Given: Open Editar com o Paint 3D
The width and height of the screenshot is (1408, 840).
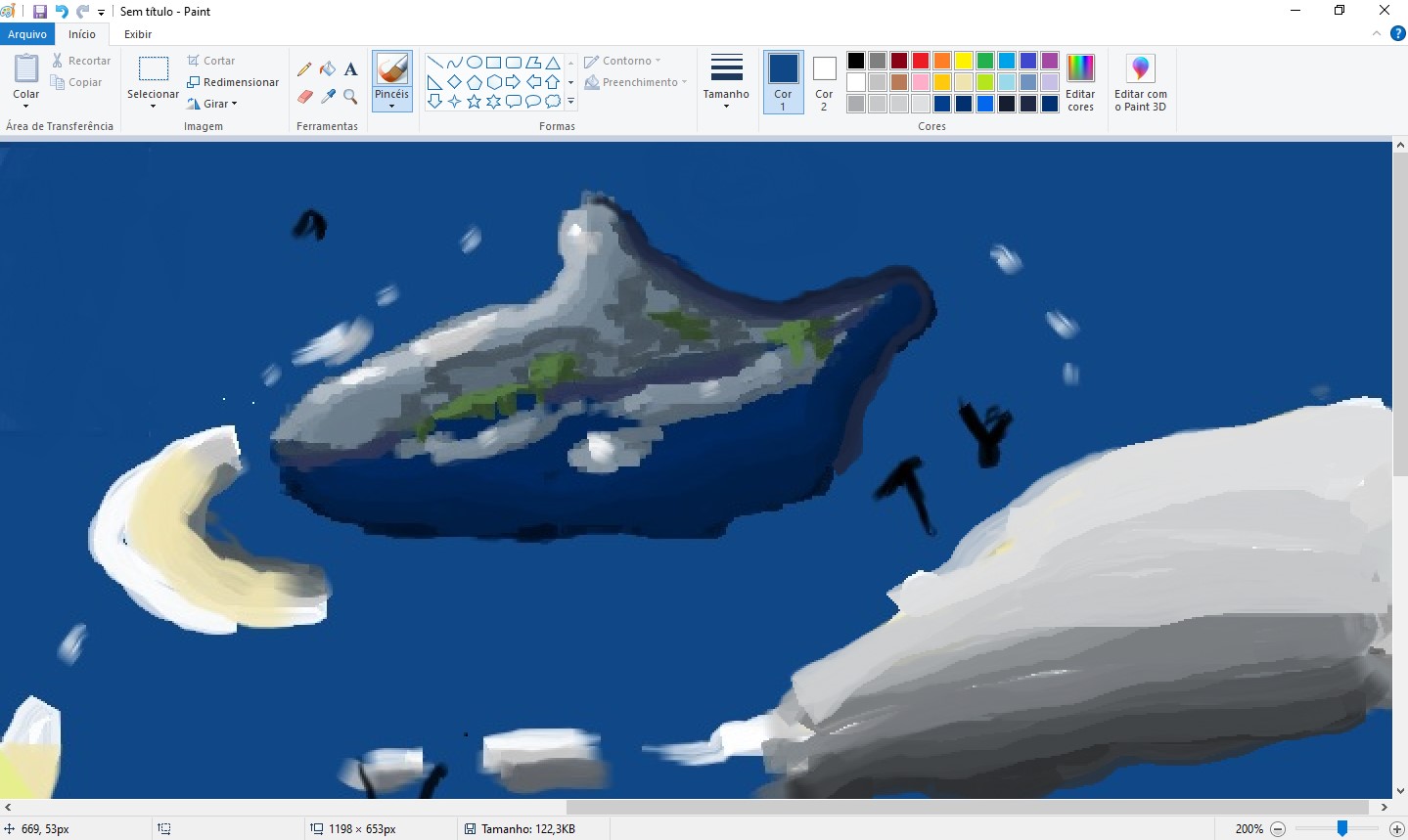Looking at the screenshot, I should pyautogui.click(x=1141, y=82).
